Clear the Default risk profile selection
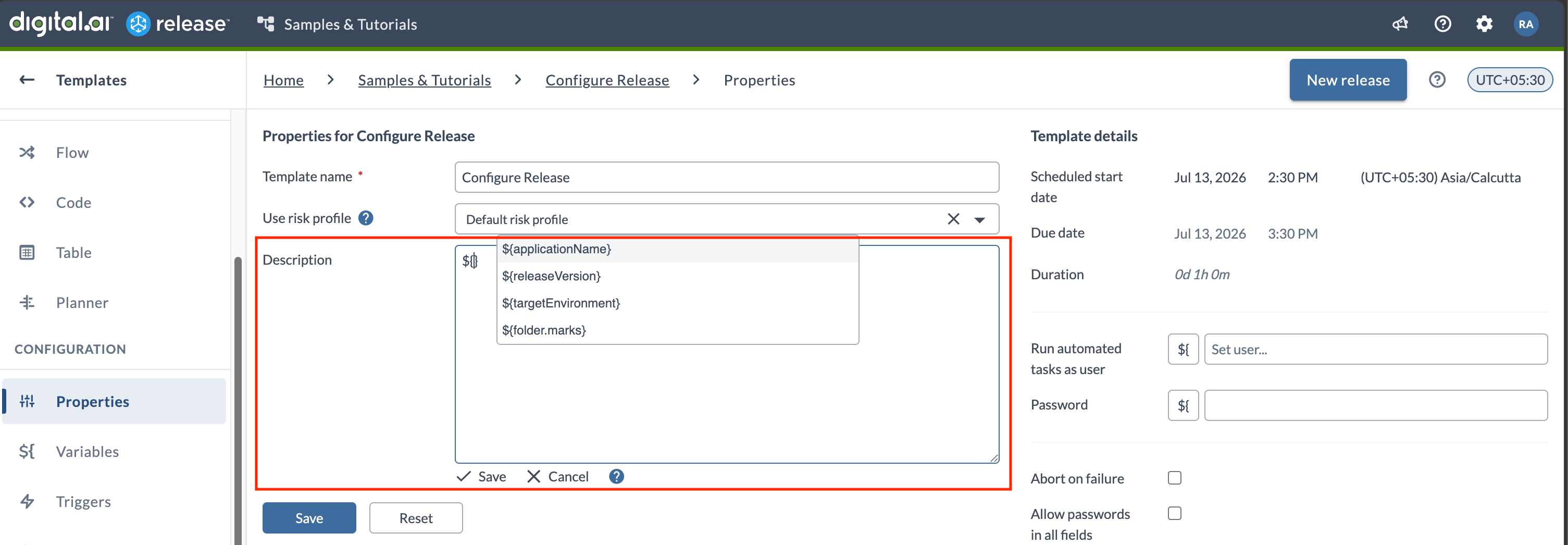Viewport: 1568px width, 545px height. point(953,219)
